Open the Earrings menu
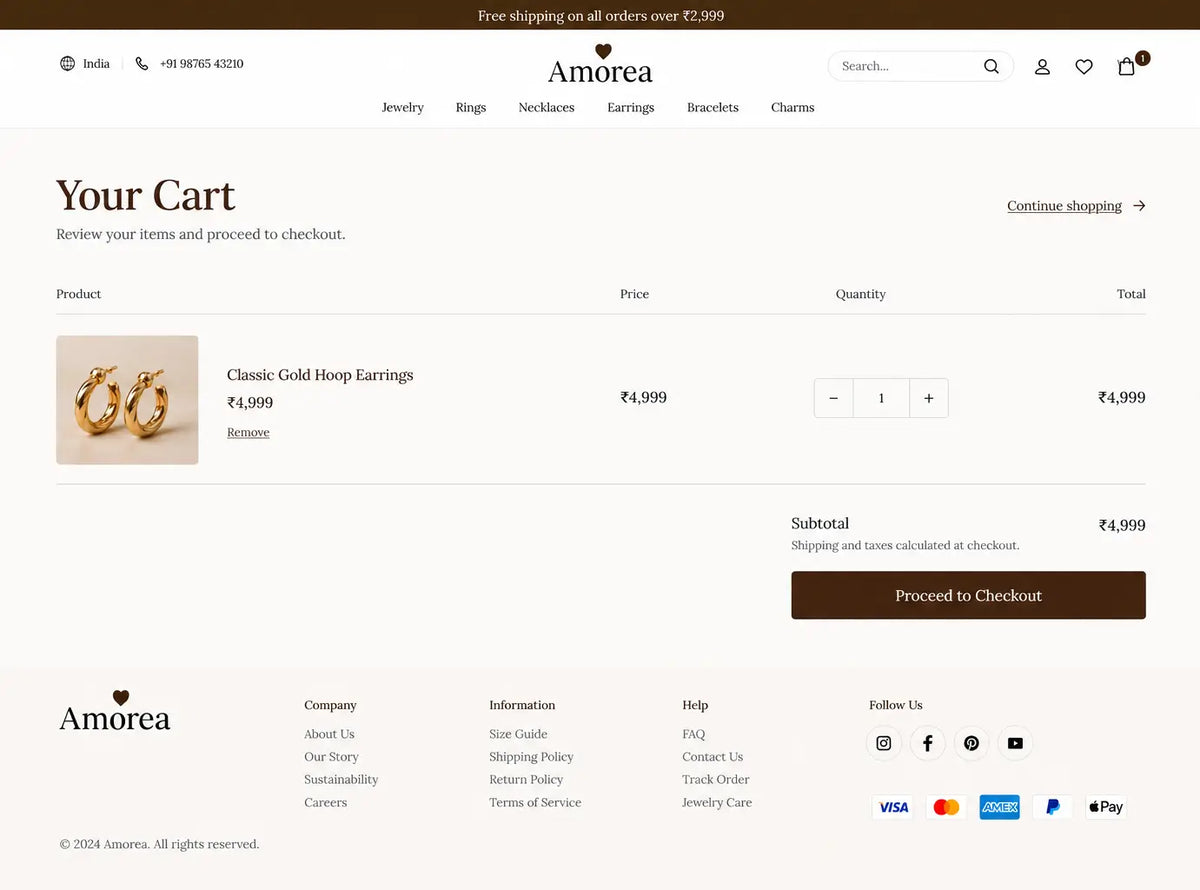Screen dimensions: 1200x890 (631, 107)
